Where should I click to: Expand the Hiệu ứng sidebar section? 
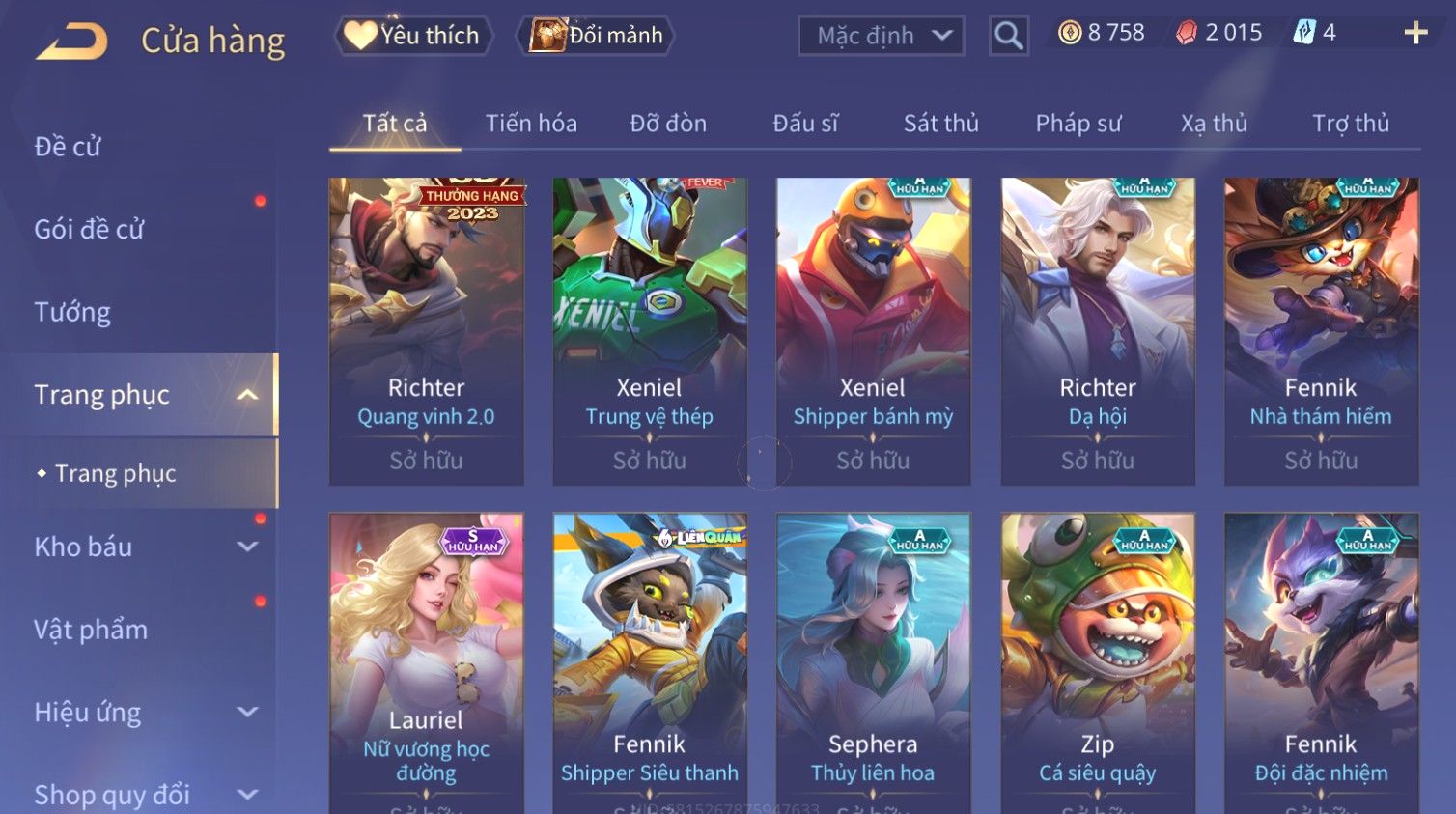[x=247, y=712]
